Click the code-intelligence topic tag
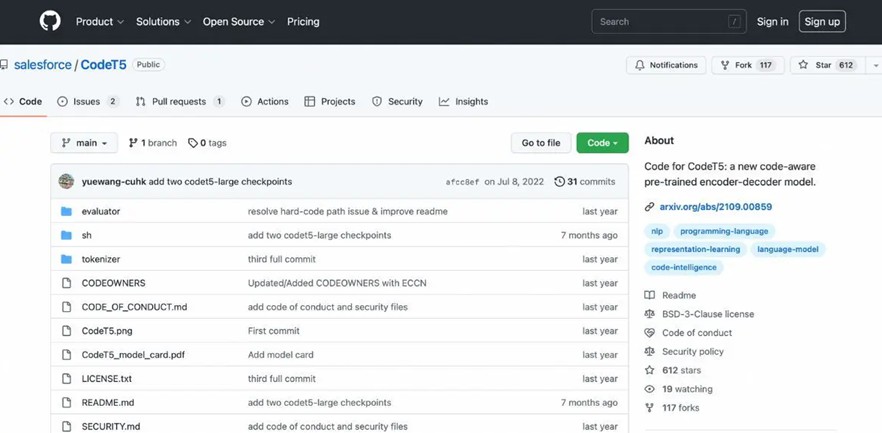Screen dimensions: 882x433 [684, 267]
